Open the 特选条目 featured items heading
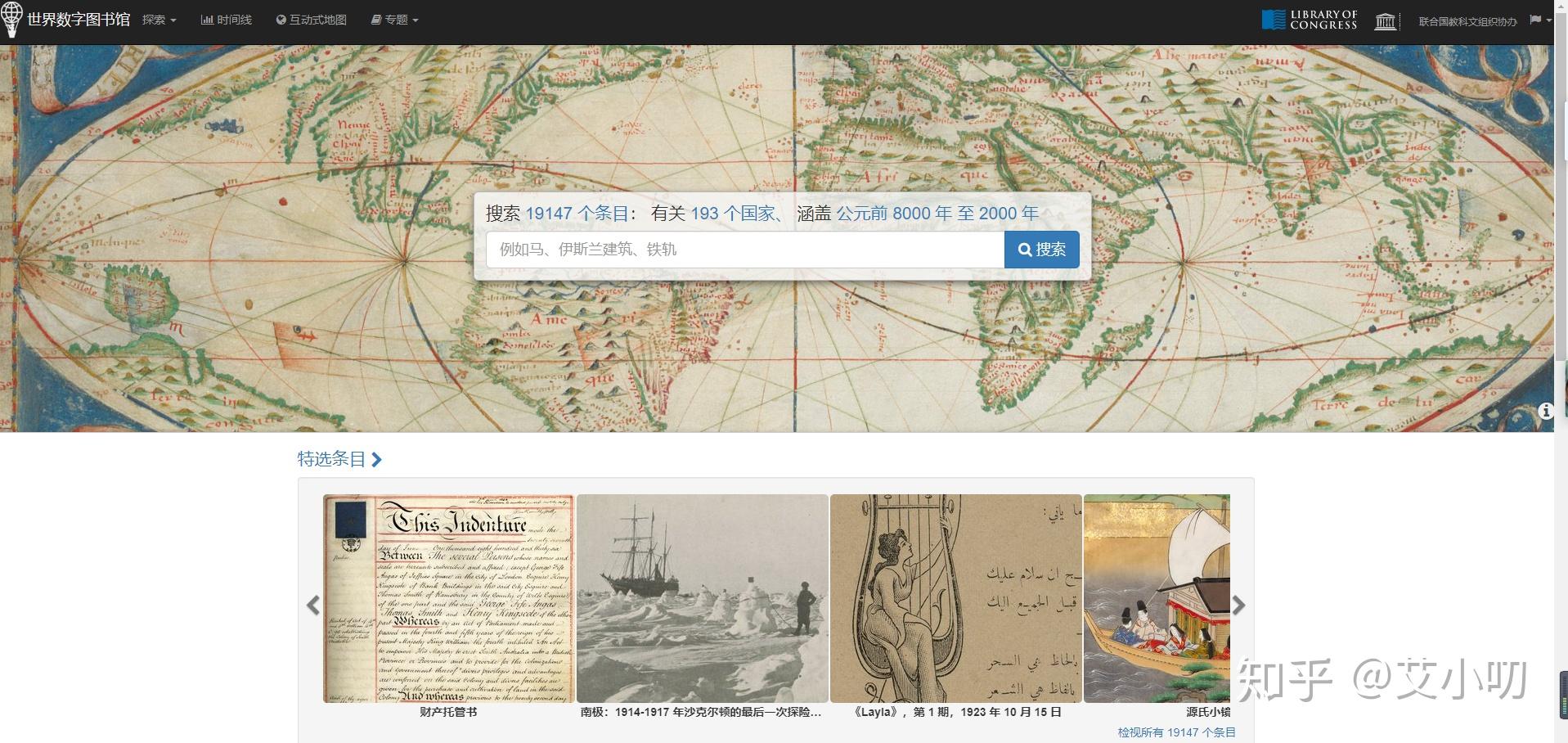This screenshot has width=1568, height=743. (331, 459)
